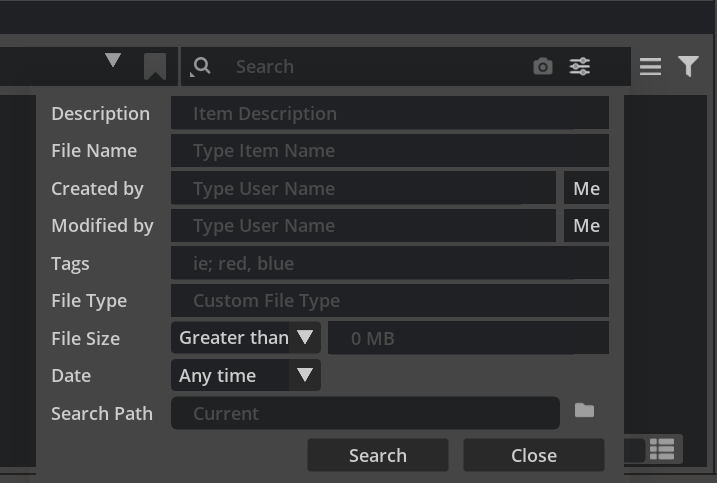Click the funnel filter icon

point(688,67)
